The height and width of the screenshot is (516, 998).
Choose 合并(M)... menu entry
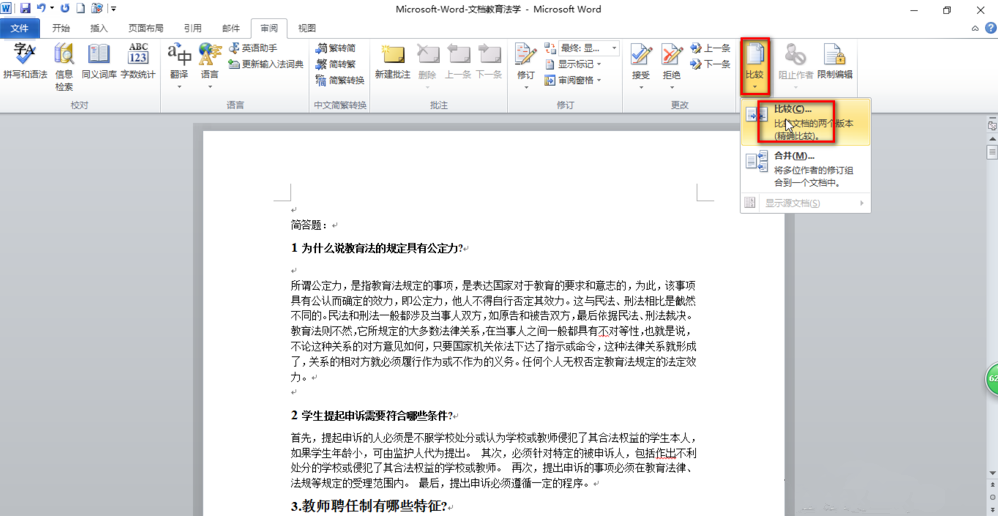[806, 169]
